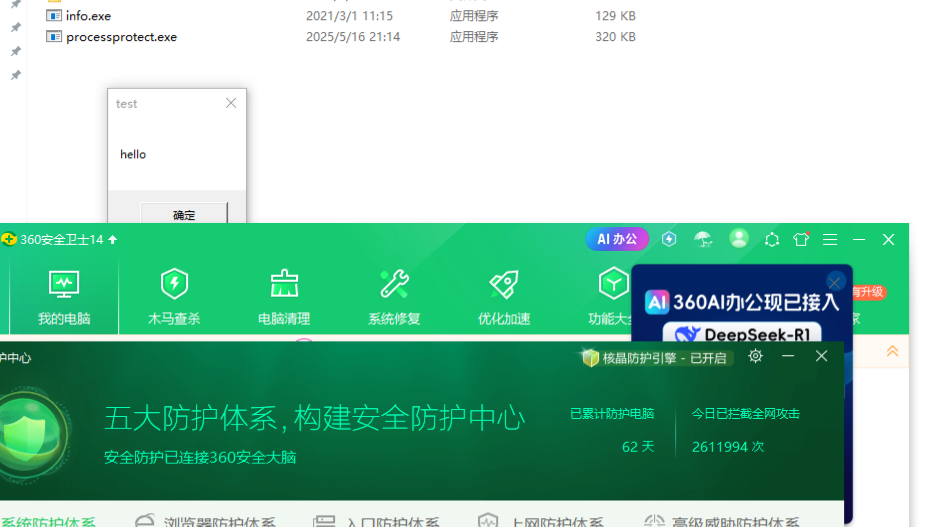This screenshot has height=527, width=952.
Task: Click the info.exe file icon
Action: click(x=54, y=16)
